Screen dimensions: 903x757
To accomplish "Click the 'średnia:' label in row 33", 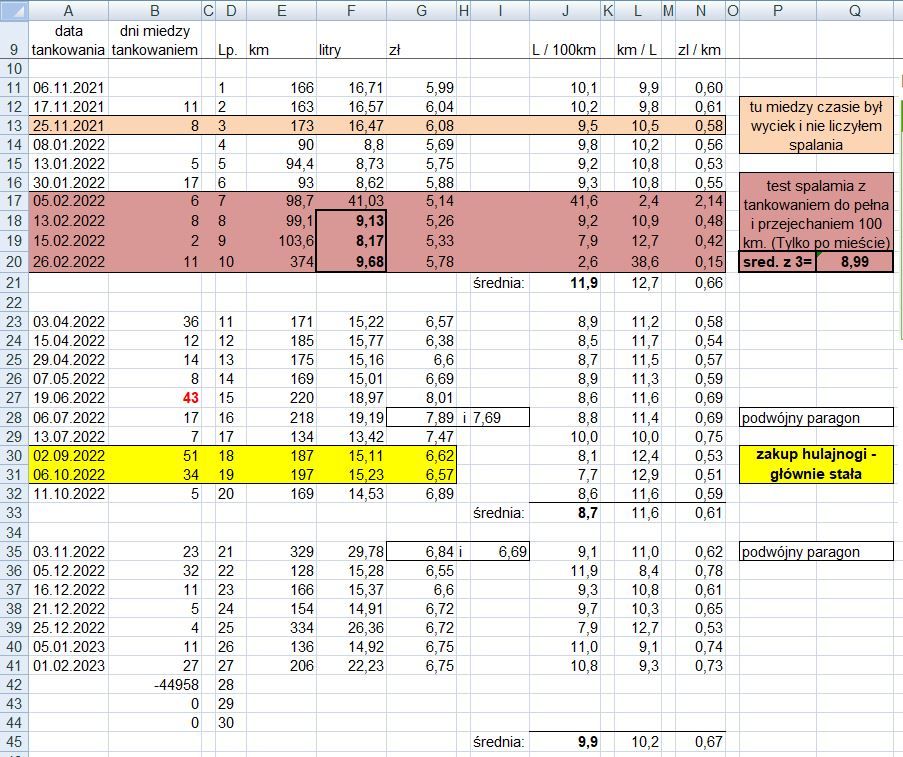I will (x=499, y=513).
